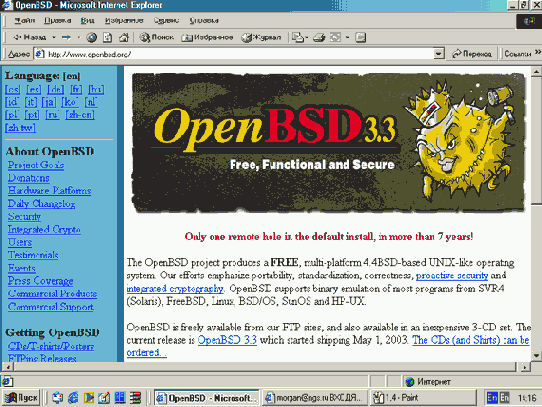
Task: Toggle the keyboard language indicator in tray
Action: tap(492, 398)
